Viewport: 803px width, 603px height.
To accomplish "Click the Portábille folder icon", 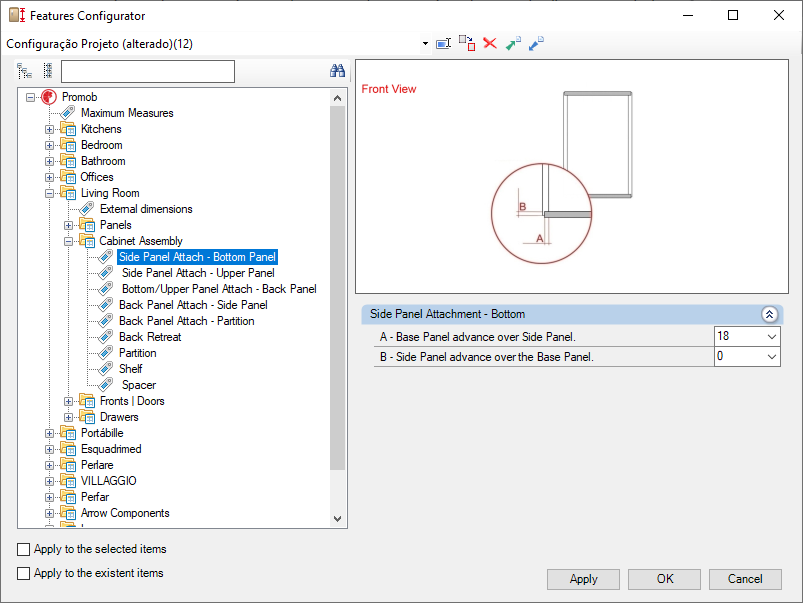I will [x=68, y=432].
